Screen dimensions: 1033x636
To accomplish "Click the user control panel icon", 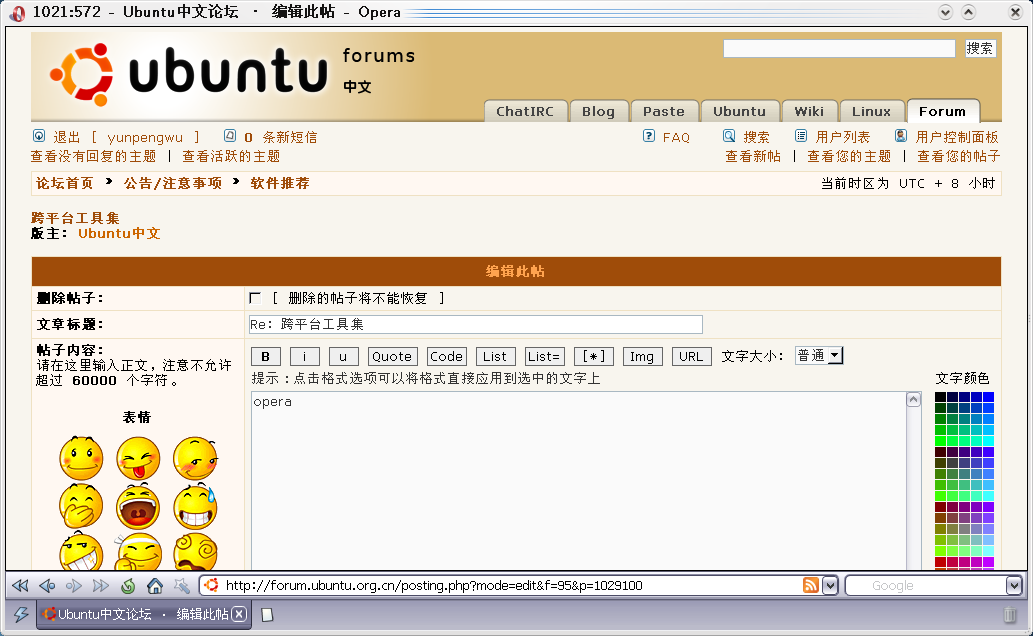I will click(901, 136).
